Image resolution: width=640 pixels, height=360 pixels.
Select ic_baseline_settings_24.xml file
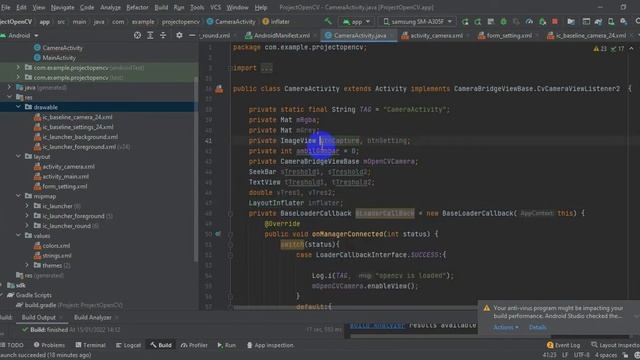point(77,127)
